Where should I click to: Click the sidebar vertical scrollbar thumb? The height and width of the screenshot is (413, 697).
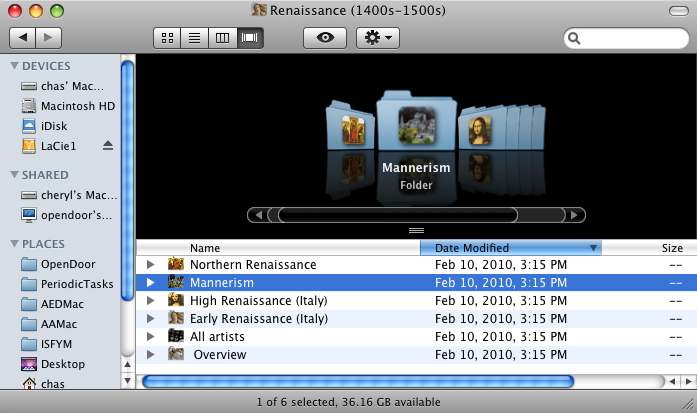(x=128, y=180)
